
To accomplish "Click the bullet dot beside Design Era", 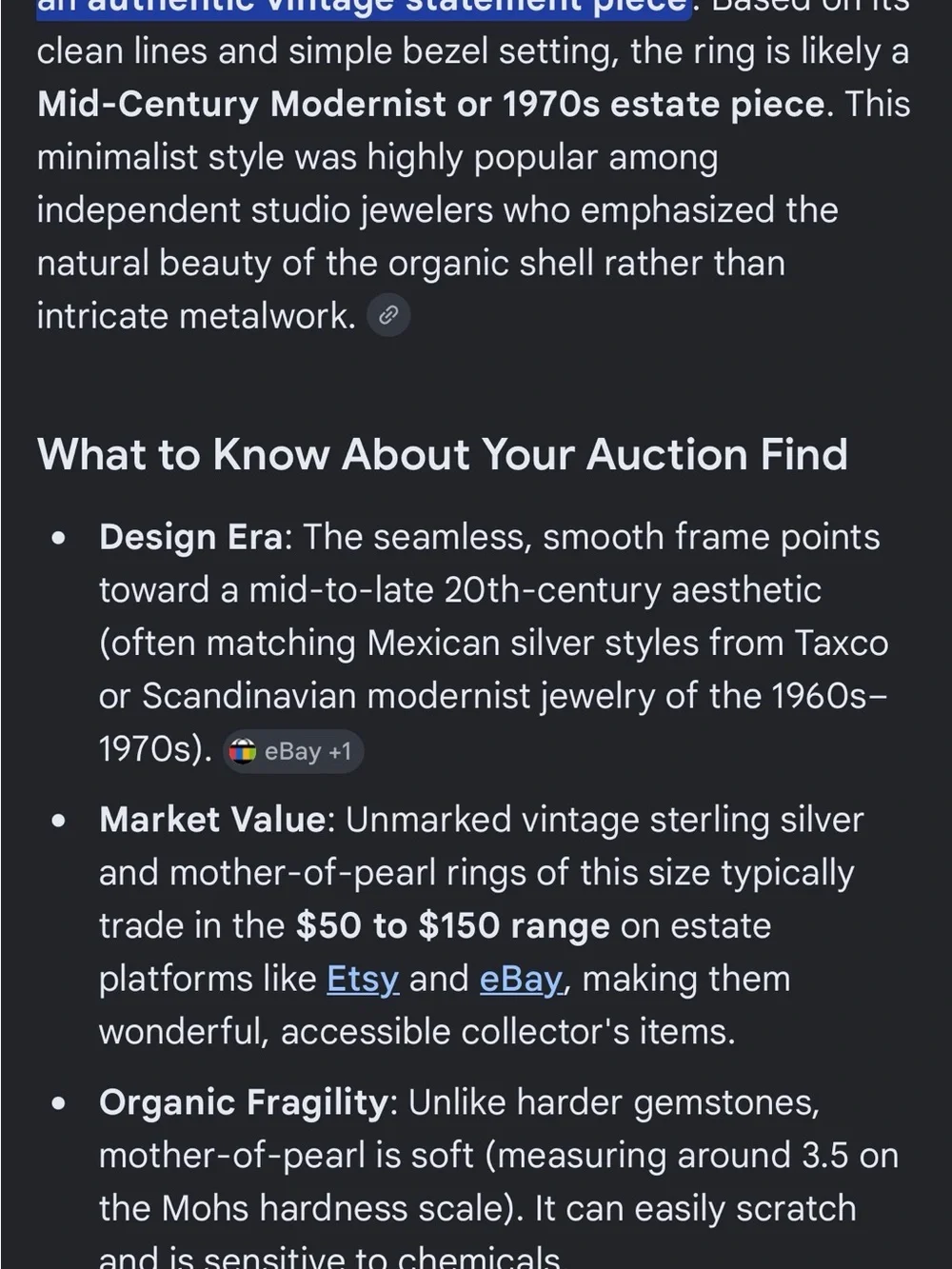I will click(x=60, y=539).
